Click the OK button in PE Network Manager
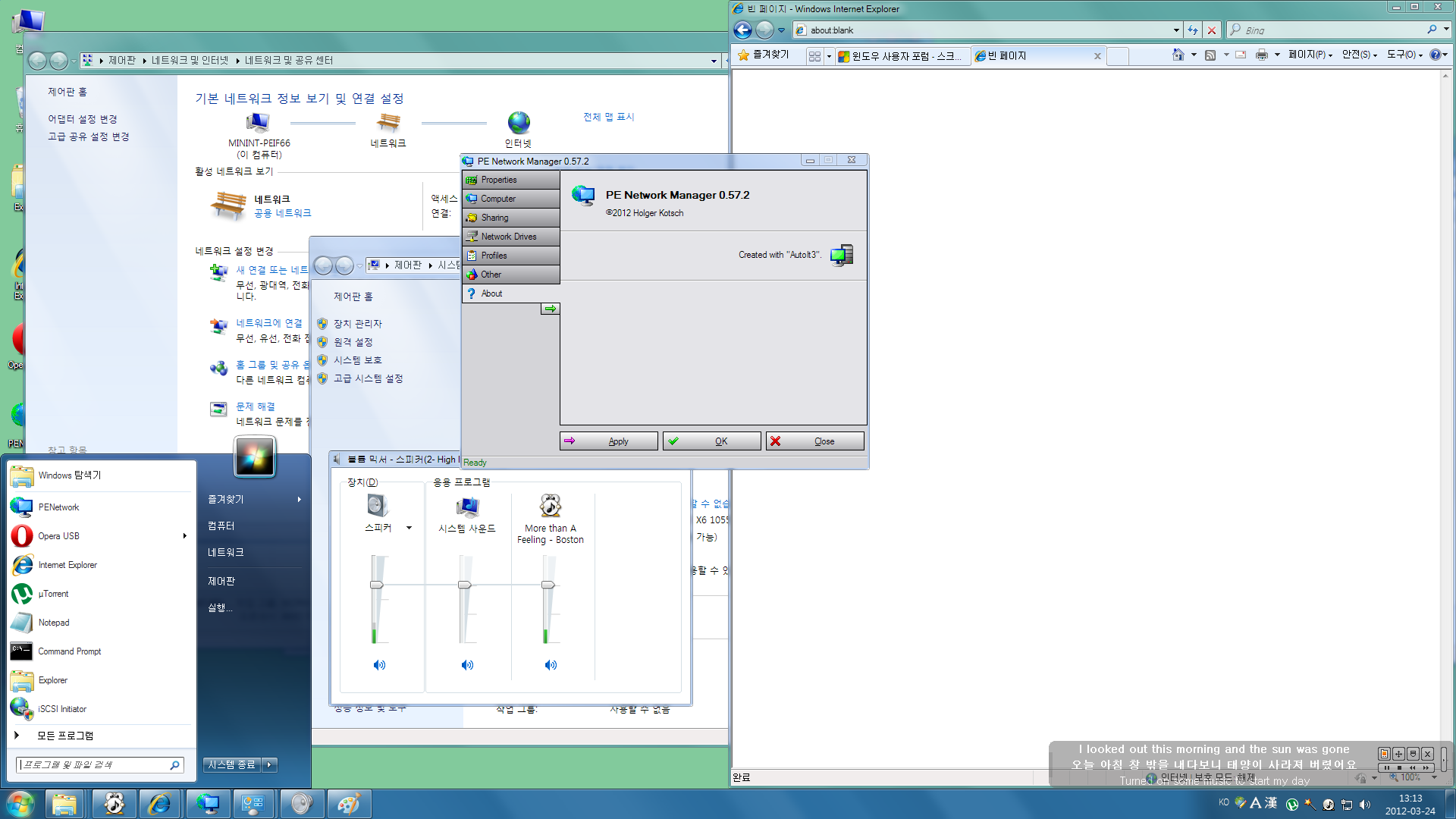Viewport: 1456px width, 819px height. coord(711,441)
